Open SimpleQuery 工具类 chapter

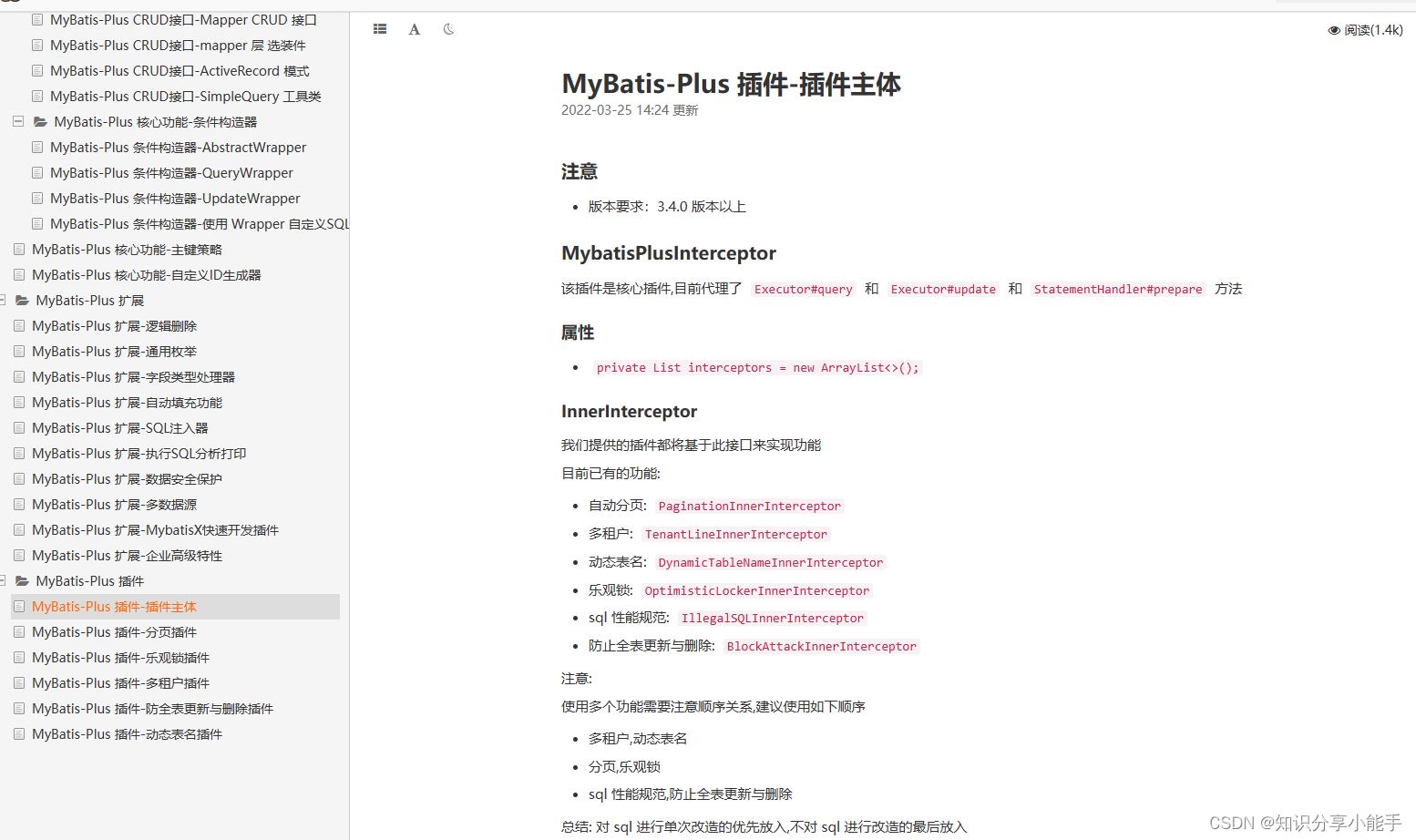186,96
